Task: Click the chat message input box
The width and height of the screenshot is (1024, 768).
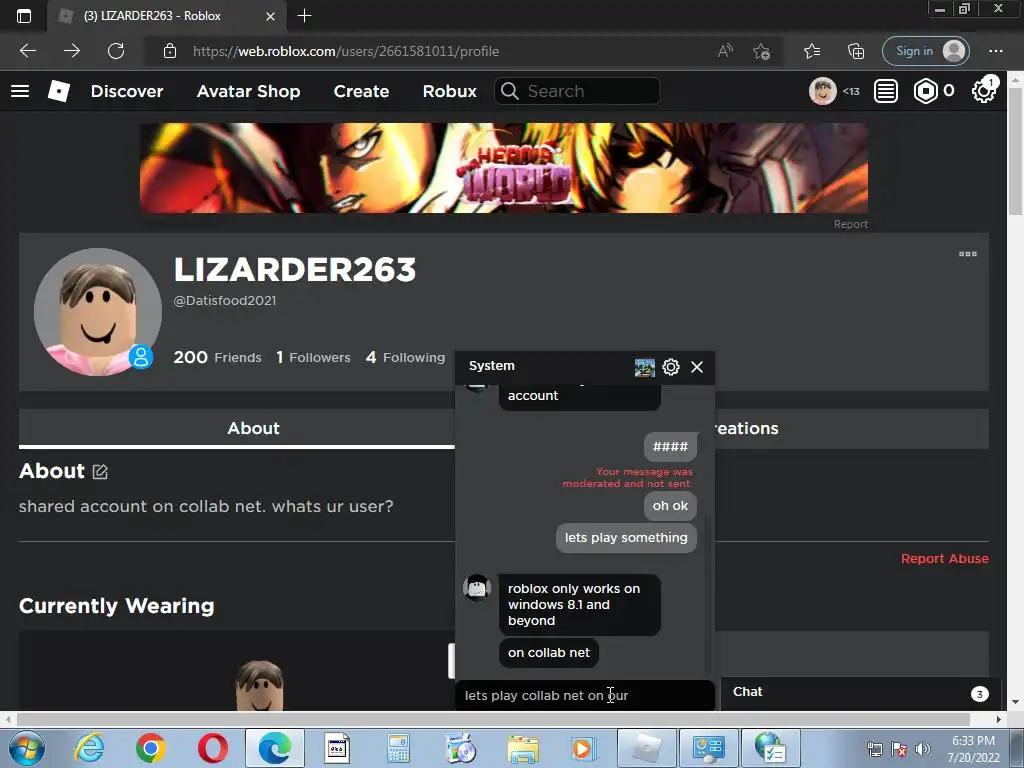Action: (584, 696)
